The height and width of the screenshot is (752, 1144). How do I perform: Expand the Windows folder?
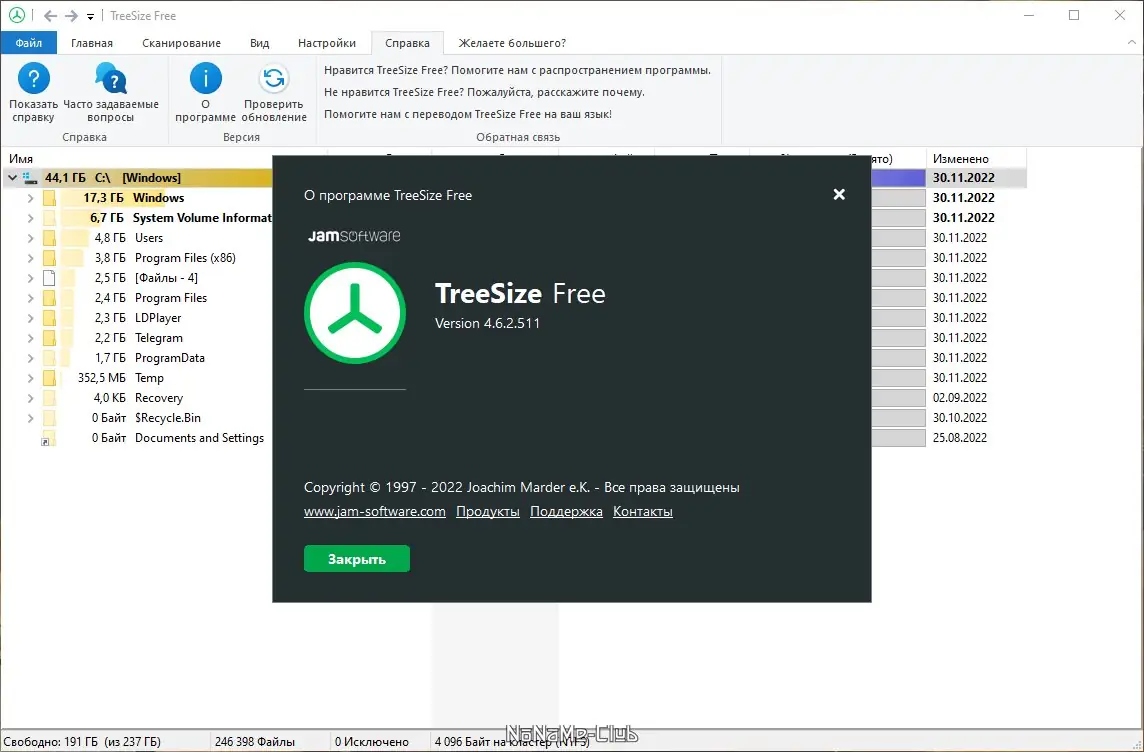coord(31,198)
